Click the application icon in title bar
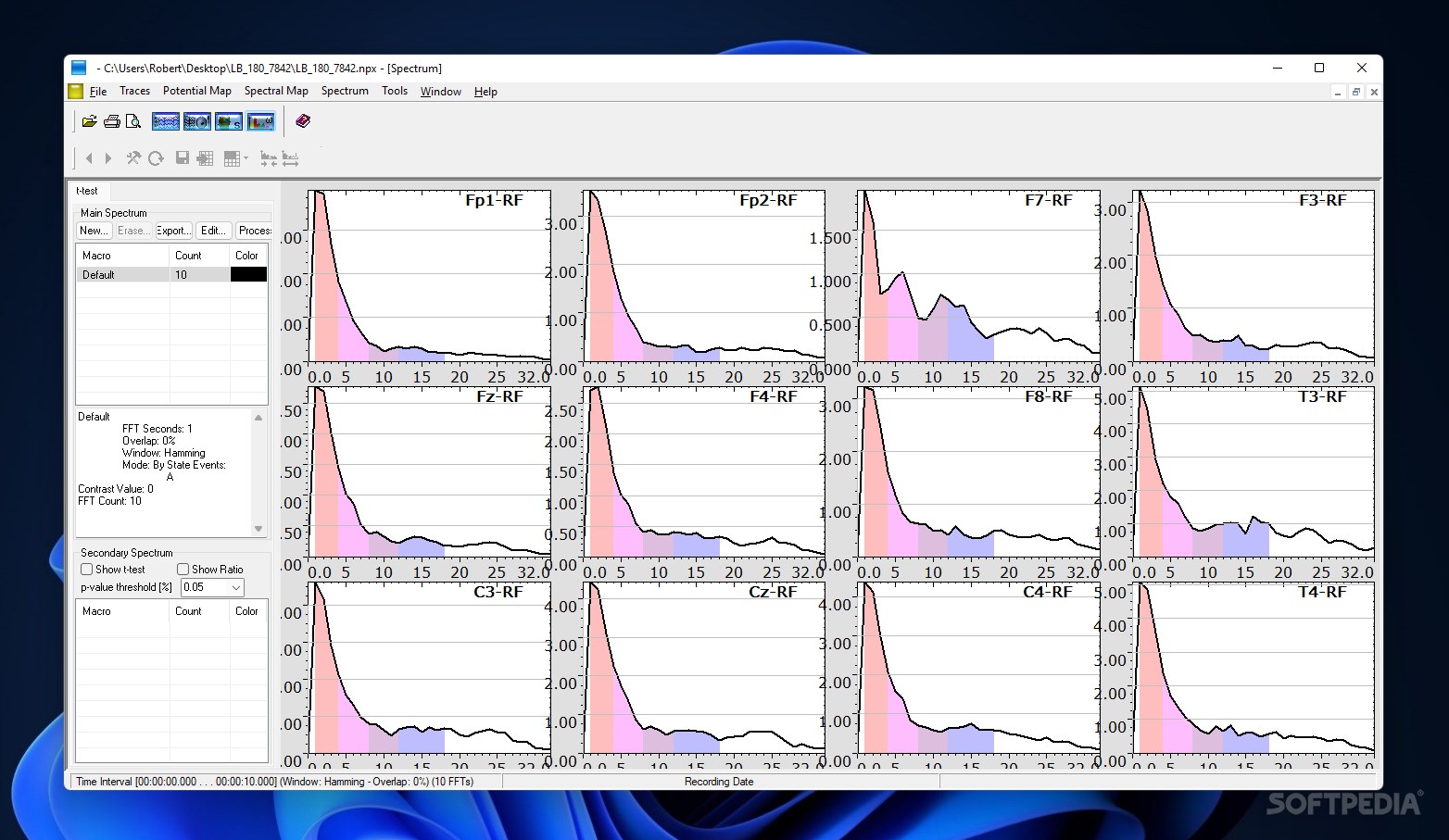This screenshot has width=1449, height=840. pyautogui.click(x=79, y=68)
